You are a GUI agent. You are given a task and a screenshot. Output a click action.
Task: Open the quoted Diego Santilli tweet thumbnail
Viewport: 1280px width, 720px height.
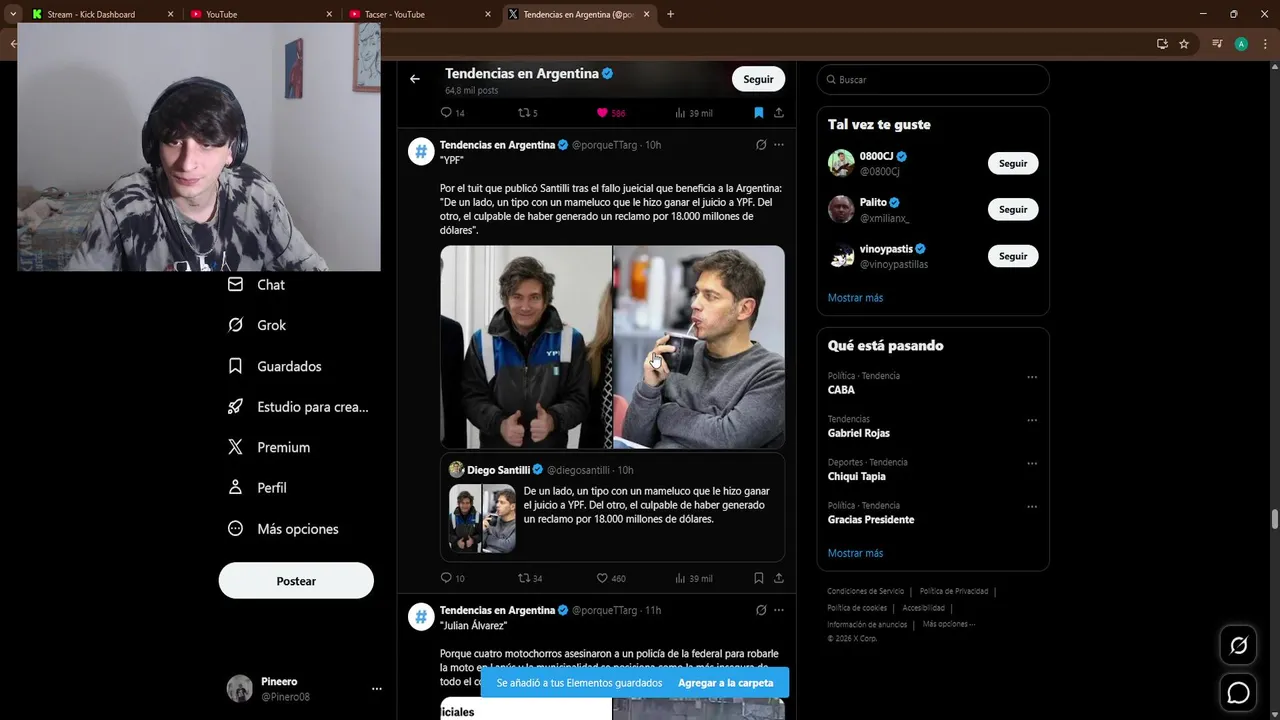[482, 519]
